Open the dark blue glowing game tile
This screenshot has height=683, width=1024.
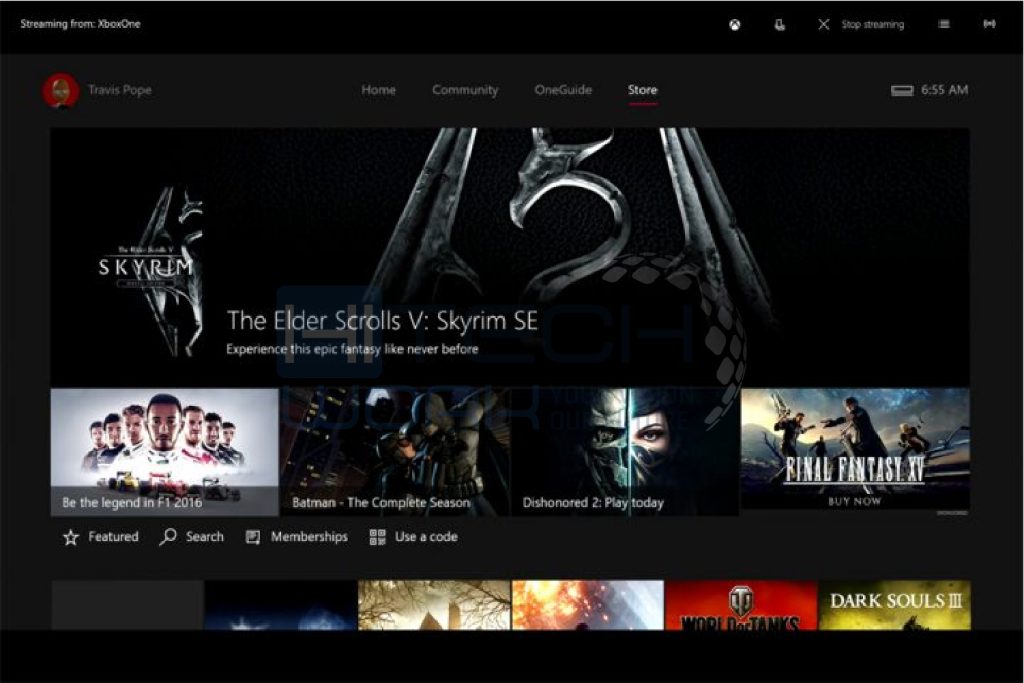coord(281,605)
